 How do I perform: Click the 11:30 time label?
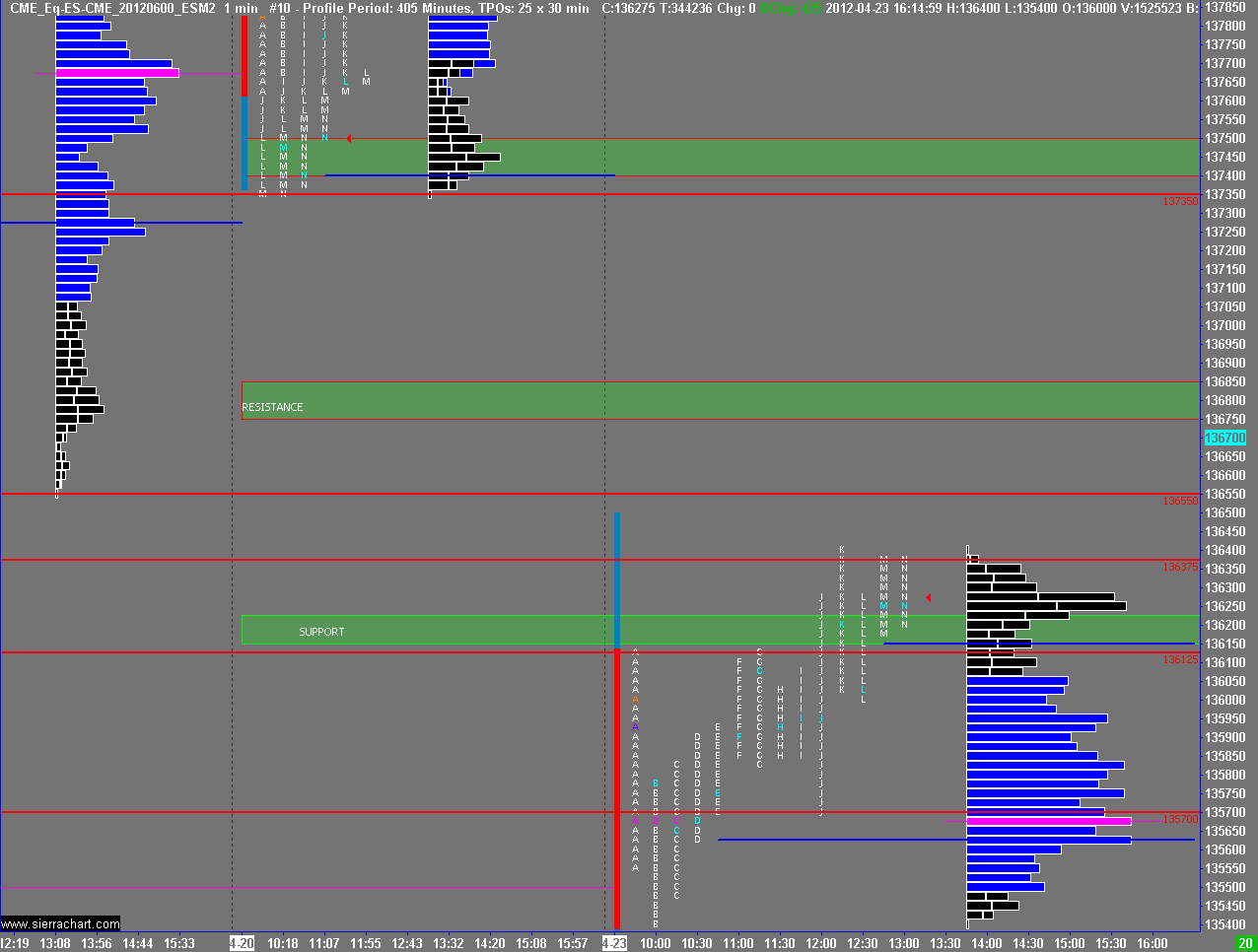pyautogui.click(x=780, y=943)
